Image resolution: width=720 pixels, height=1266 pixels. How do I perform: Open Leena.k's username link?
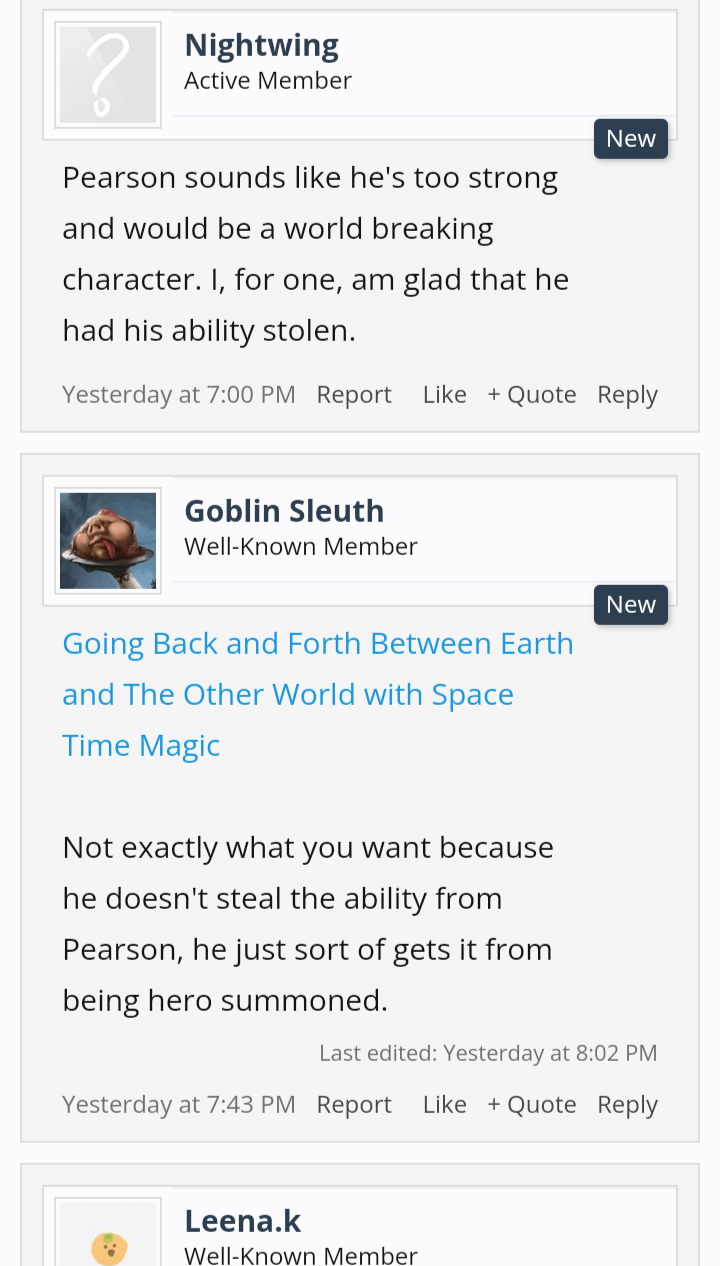pyautogui.click(x=243, y=1221)
